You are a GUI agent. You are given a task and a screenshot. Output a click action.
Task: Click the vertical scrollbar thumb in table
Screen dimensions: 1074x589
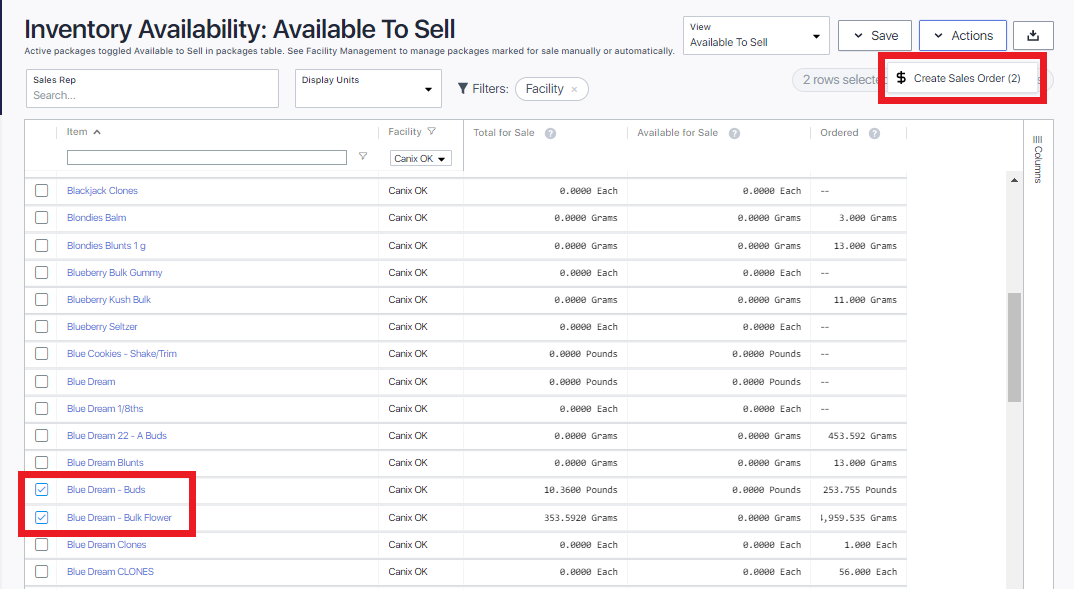pyautogui.click(x=1014, y=345)
